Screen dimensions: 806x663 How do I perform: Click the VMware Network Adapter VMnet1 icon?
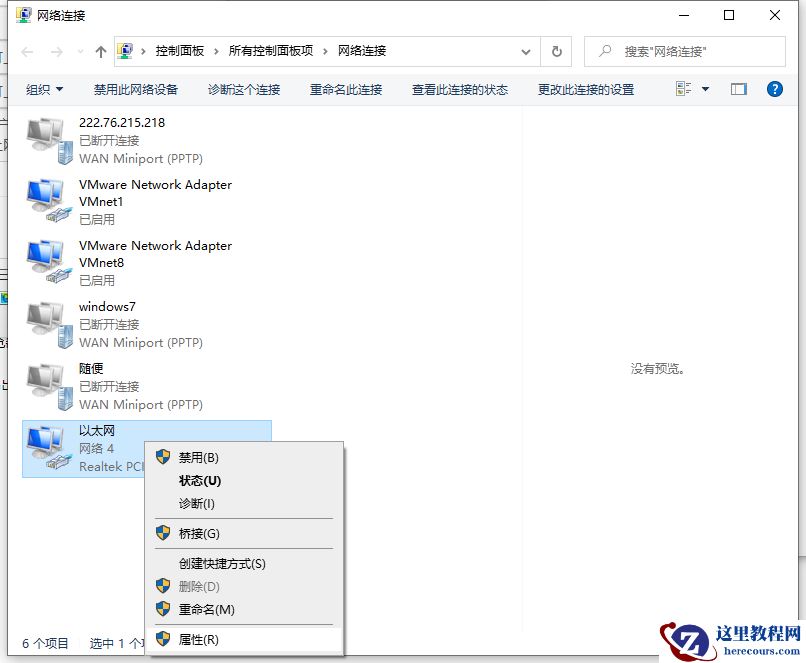pyautogui.click(x=45, y=199)
